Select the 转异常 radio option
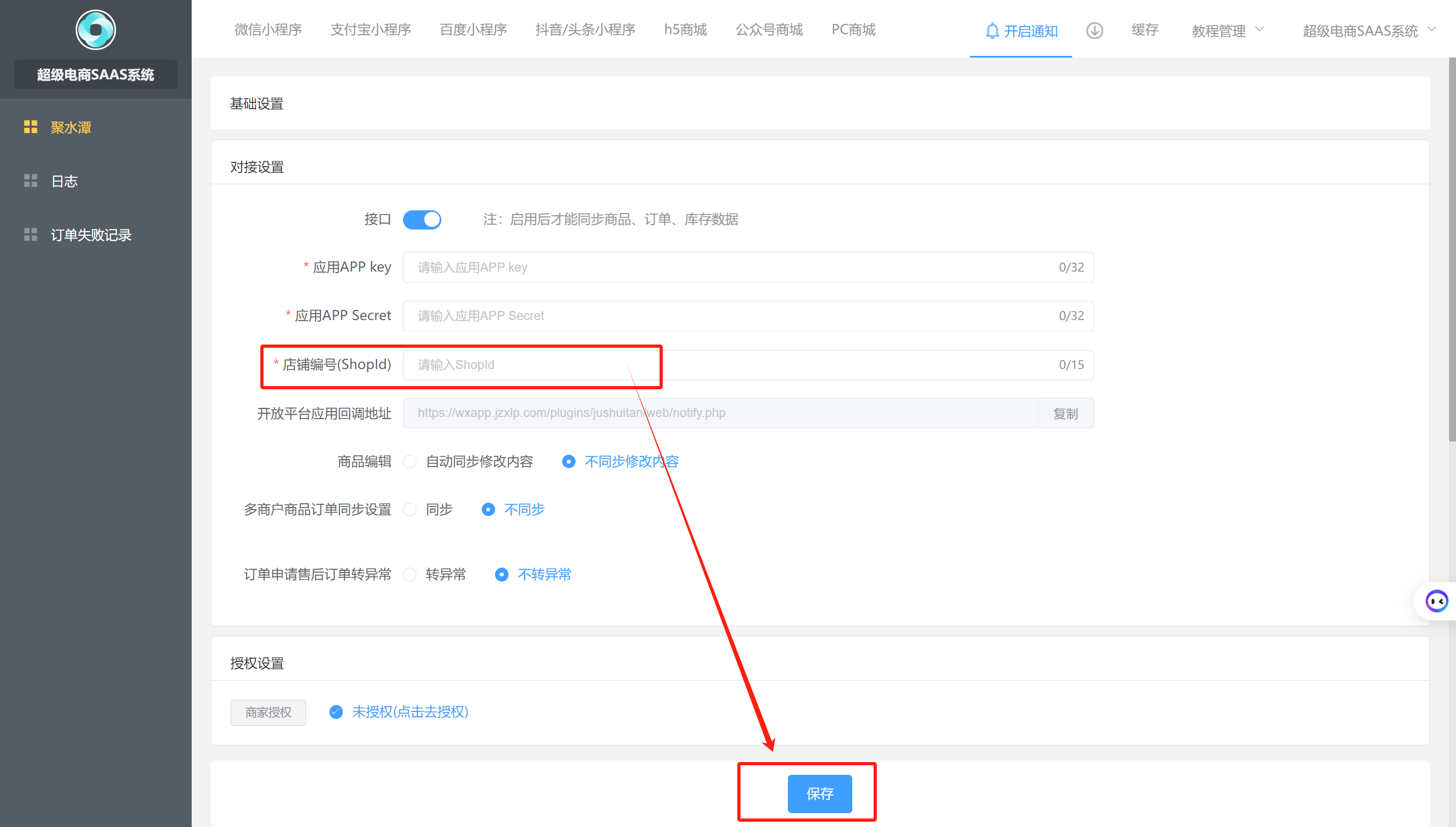Screen dimensions: 1456x827 (410, 574)
